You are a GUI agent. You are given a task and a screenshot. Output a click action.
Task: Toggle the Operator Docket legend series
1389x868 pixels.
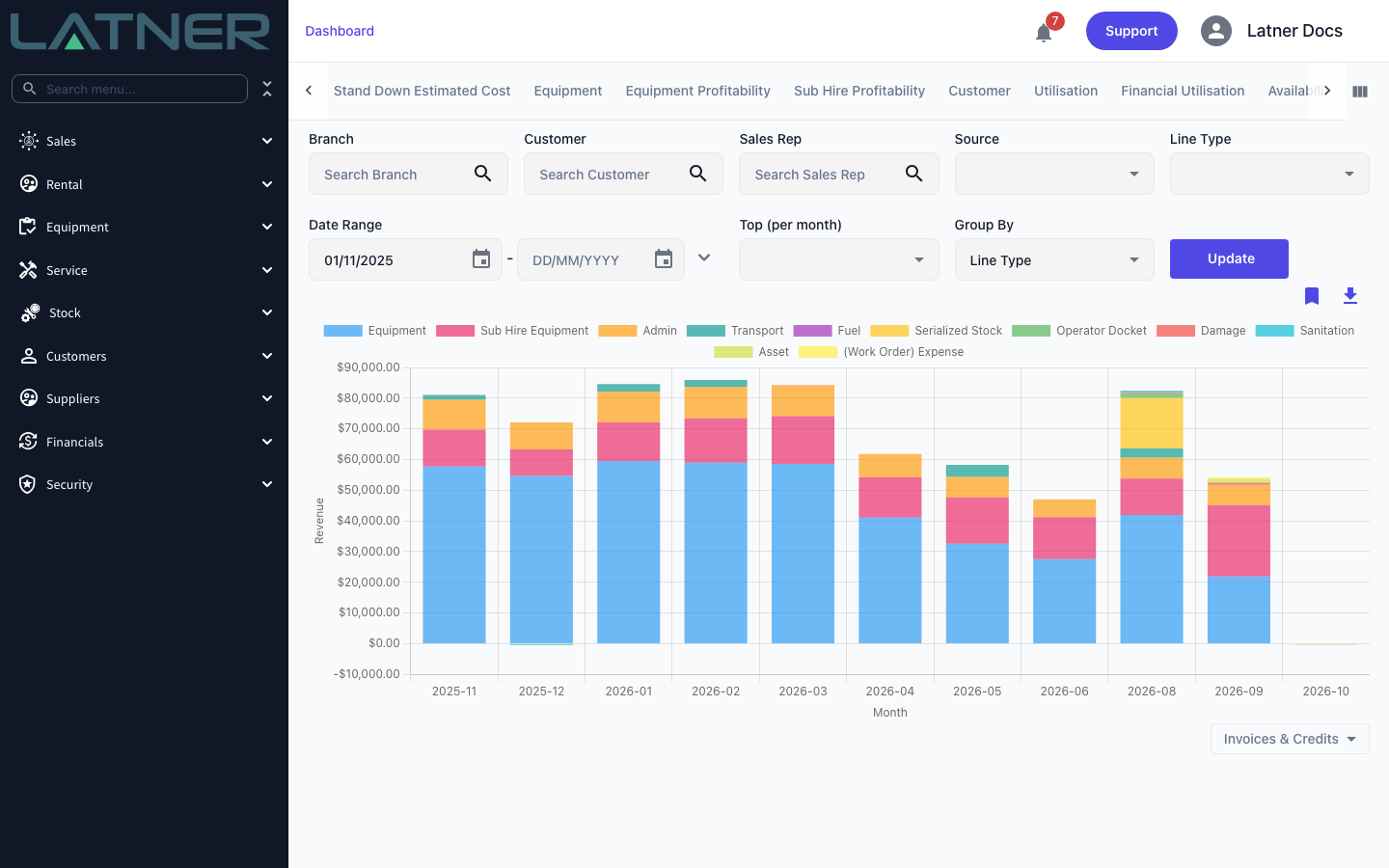(1079, 331)
